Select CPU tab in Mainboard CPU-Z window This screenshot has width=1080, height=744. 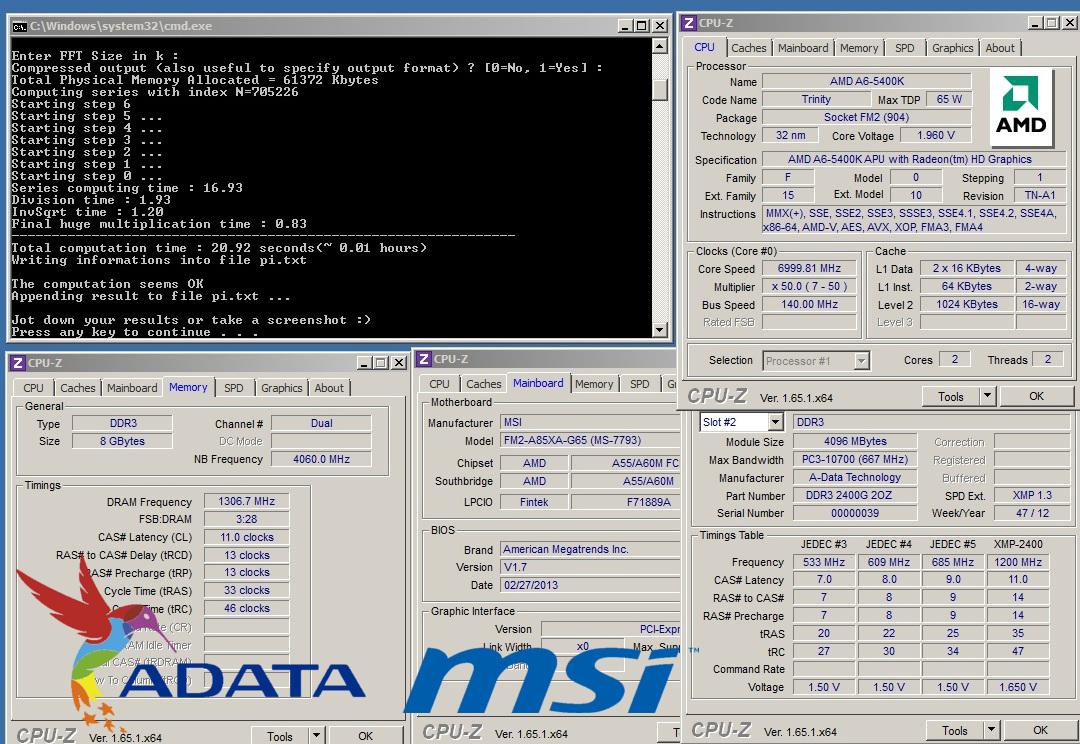pyautogui.click(x=439, y=384)
